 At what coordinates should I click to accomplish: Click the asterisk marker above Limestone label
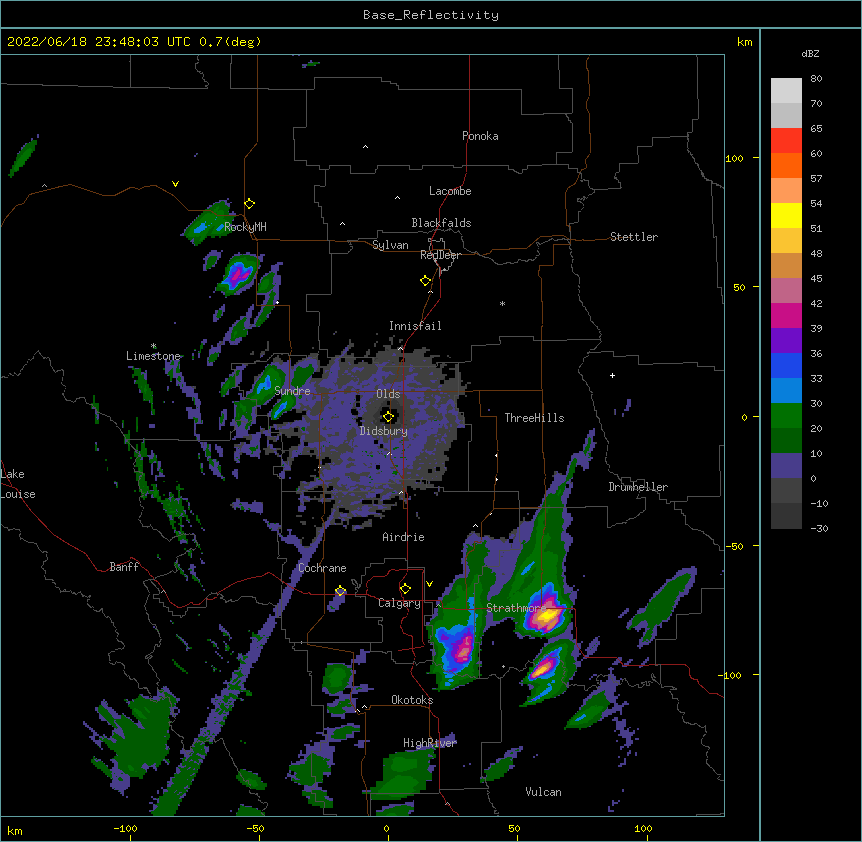coord(153,346)
